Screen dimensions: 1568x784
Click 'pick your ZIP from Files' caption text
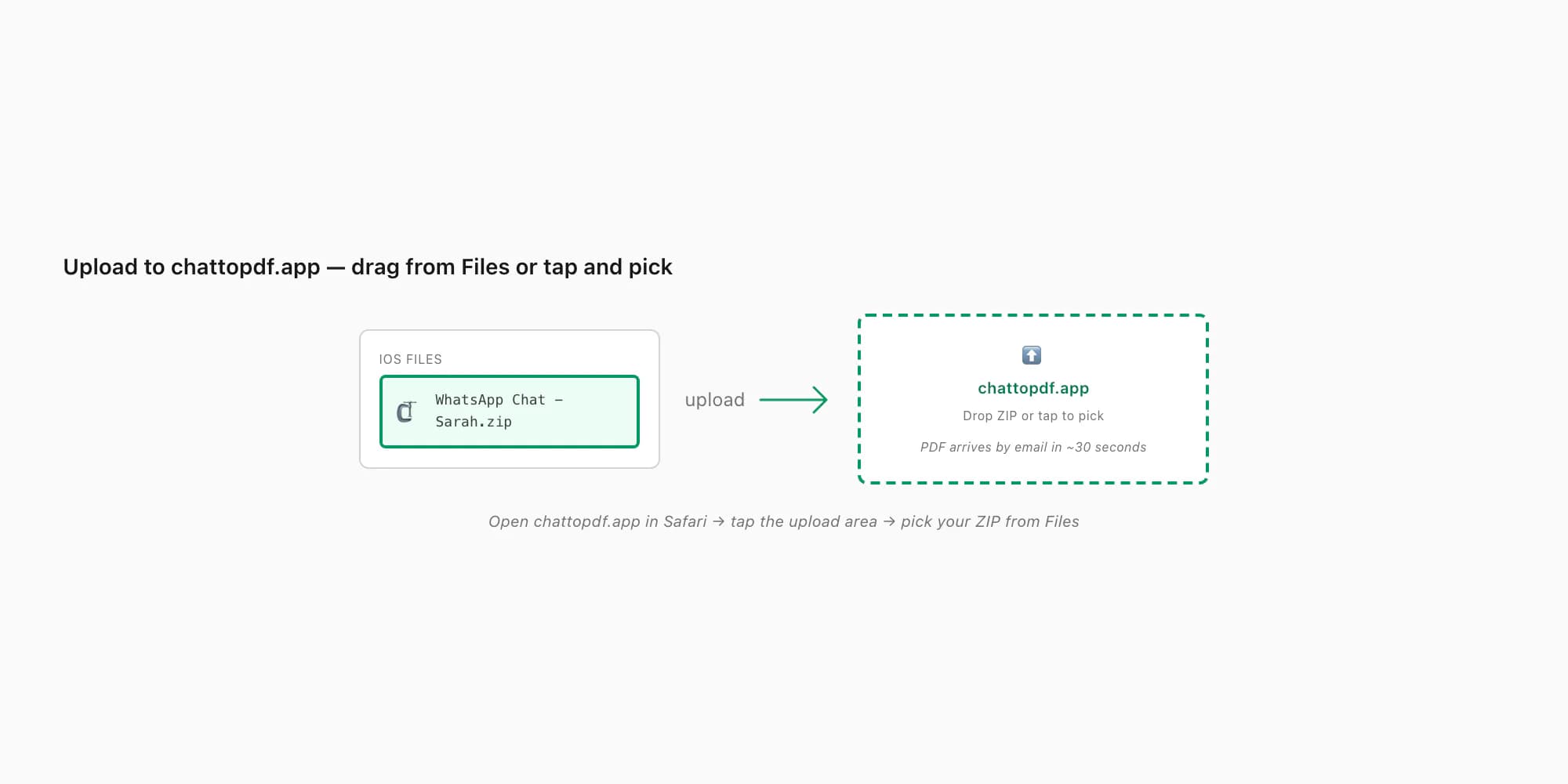(x=990, y=521)
